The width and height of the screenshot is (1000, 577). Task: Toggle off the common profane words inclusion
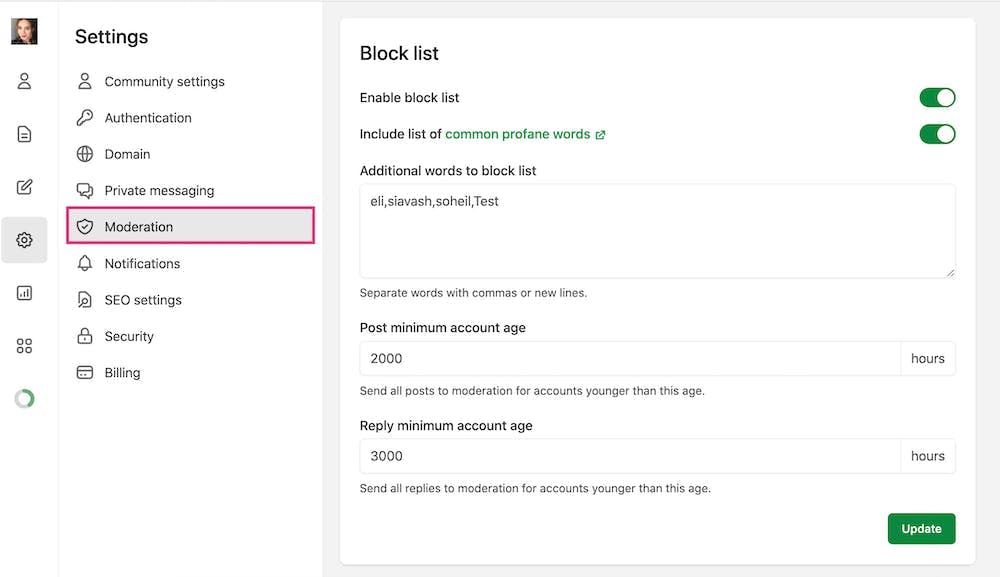click(x=937, y=133)
